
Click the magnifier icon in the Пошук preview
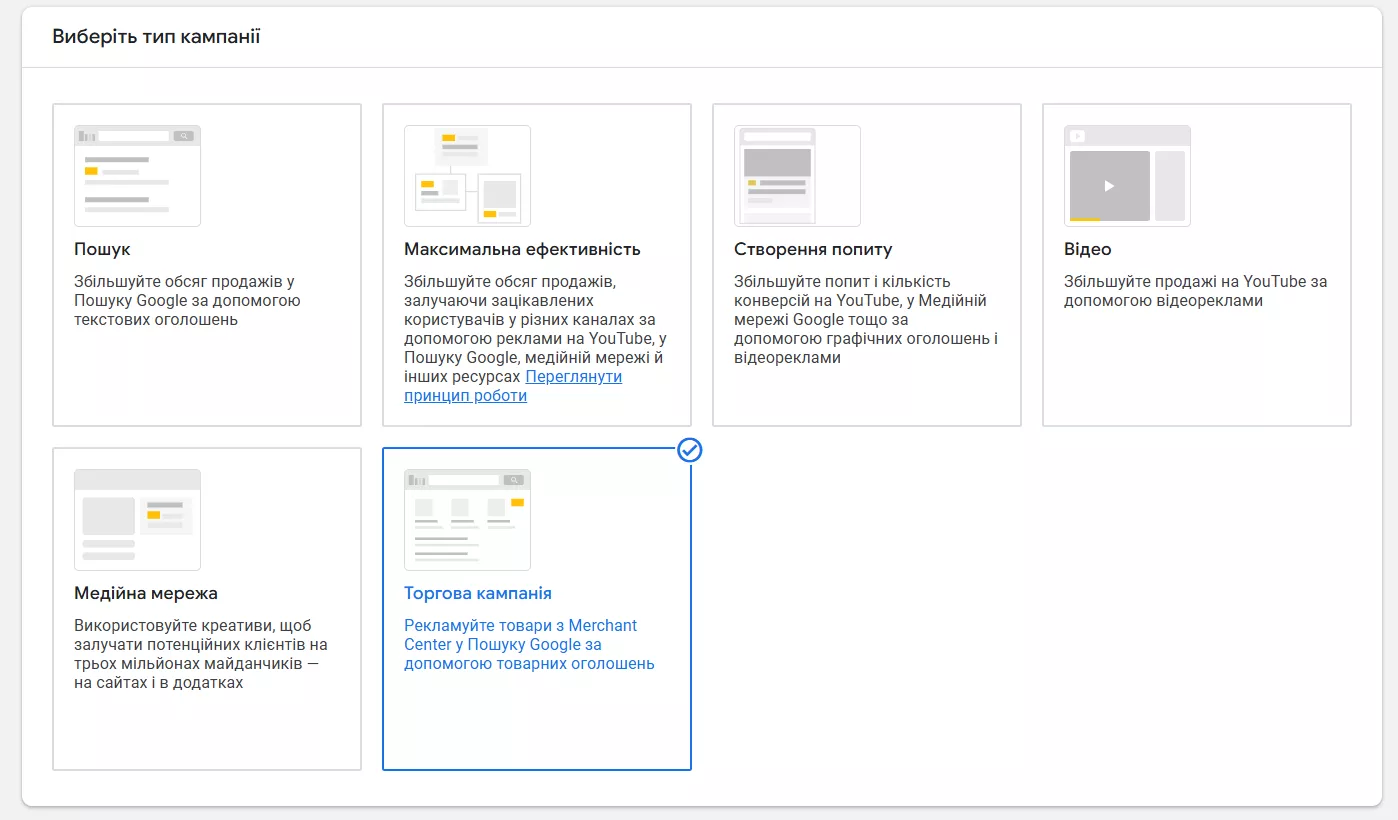point(183,134)
